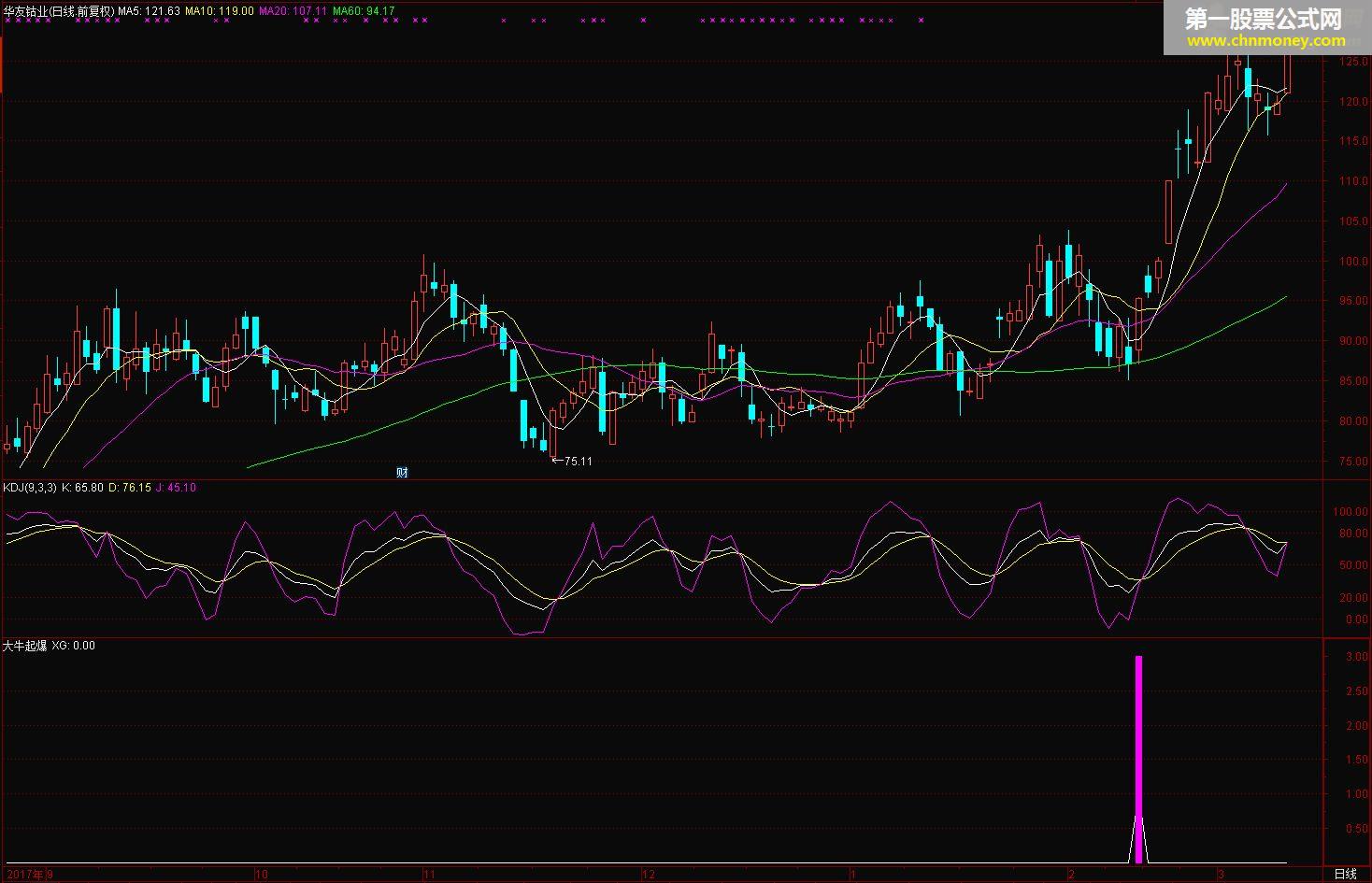Click the 75.00 price axis label
Viewport: 1372px width, 883px height.
(x=1353, y=462)
